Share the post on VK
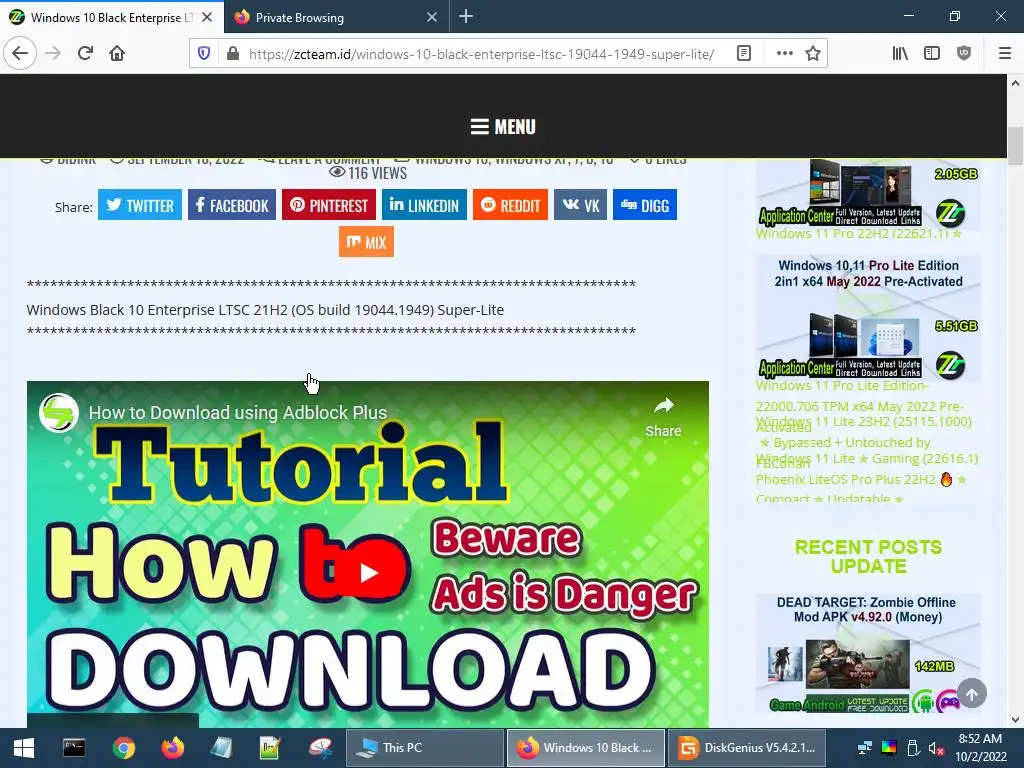The height and width of the screenshot is (768, 1024). tap(581, 205)
